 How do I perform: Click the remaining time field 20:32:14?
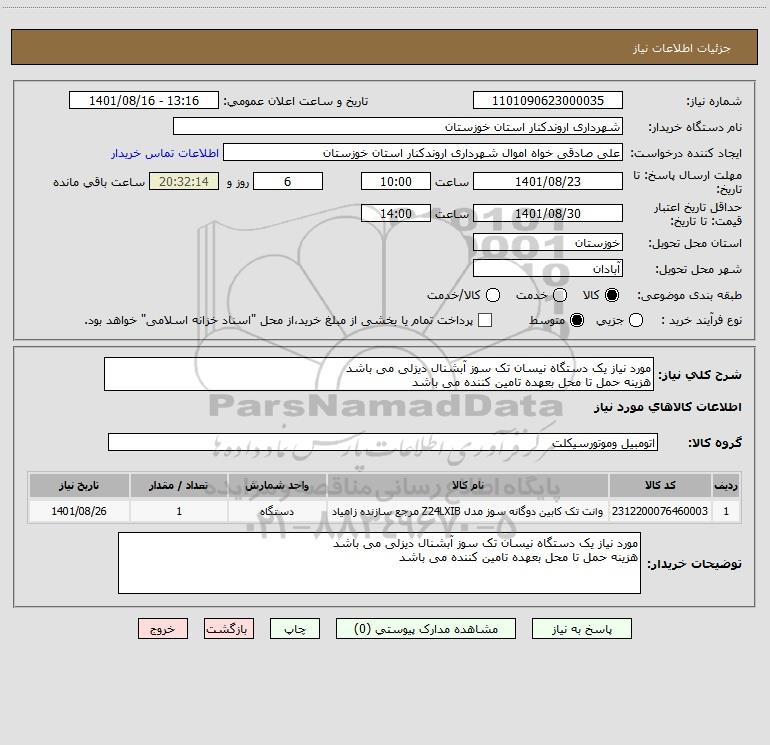tap(184, 181)
